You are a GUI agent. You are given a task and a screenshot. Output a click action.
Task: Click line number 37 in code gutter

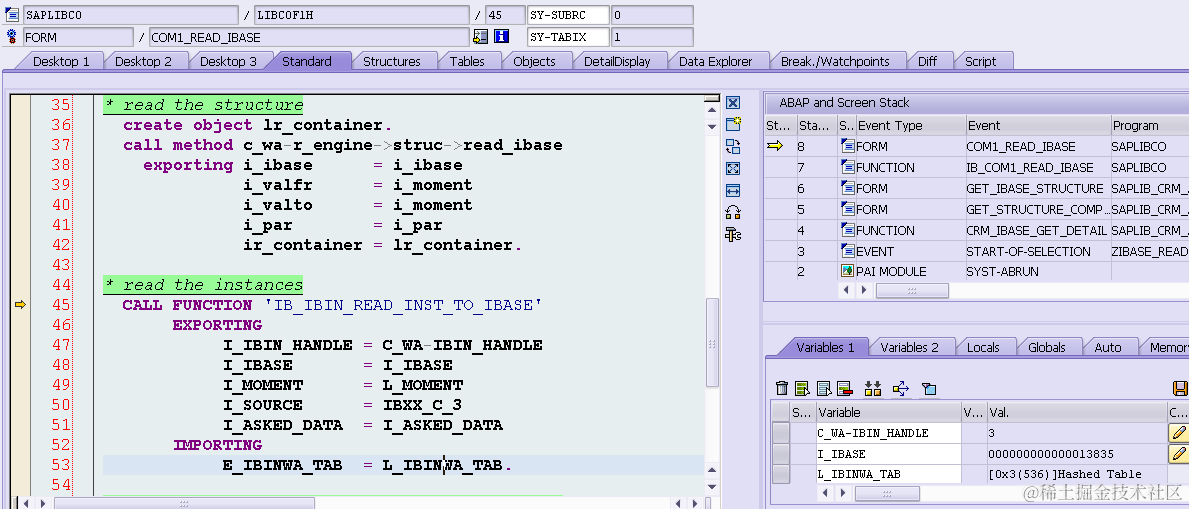click(61, 144)
